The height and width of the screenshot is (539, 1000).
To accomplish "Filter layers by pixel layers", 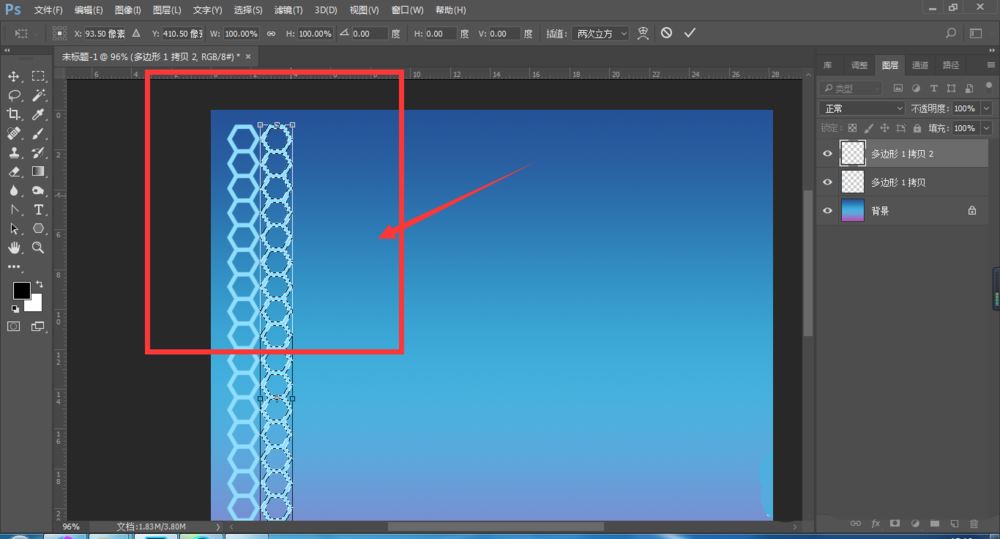I will click(898, 88).
